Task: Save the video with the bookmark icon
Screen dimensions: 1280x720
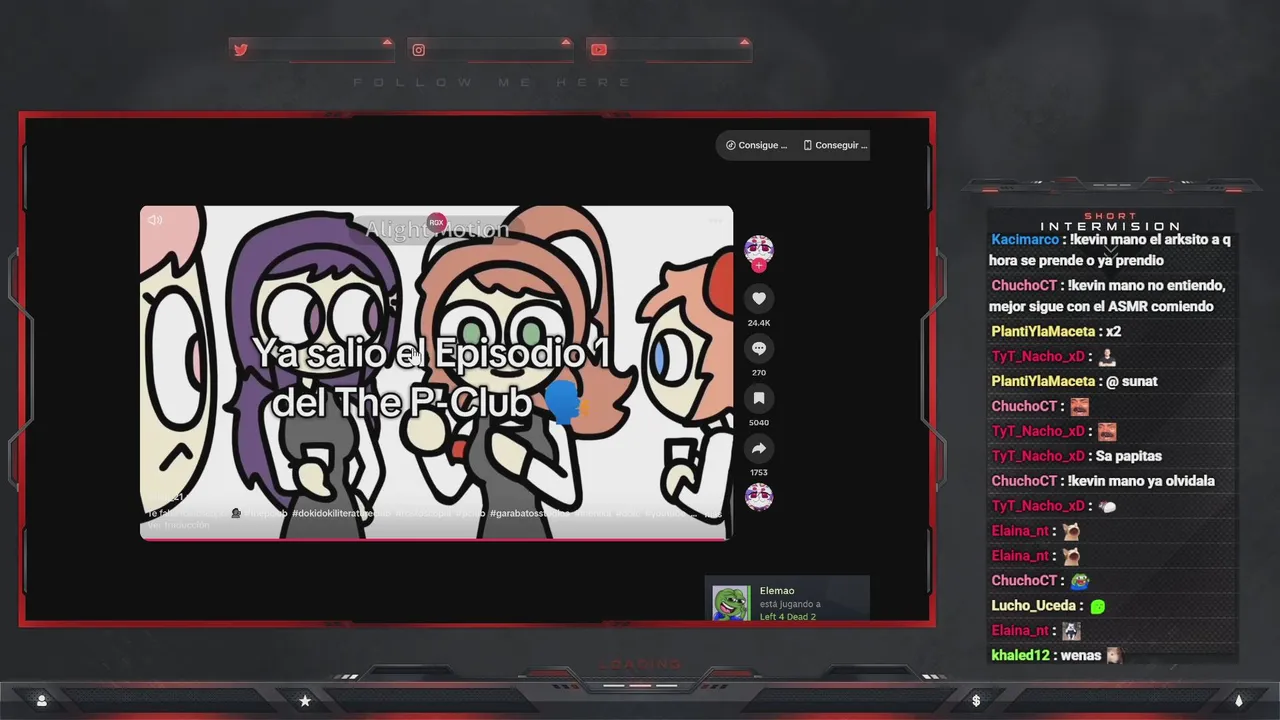Action: [759, 398]
